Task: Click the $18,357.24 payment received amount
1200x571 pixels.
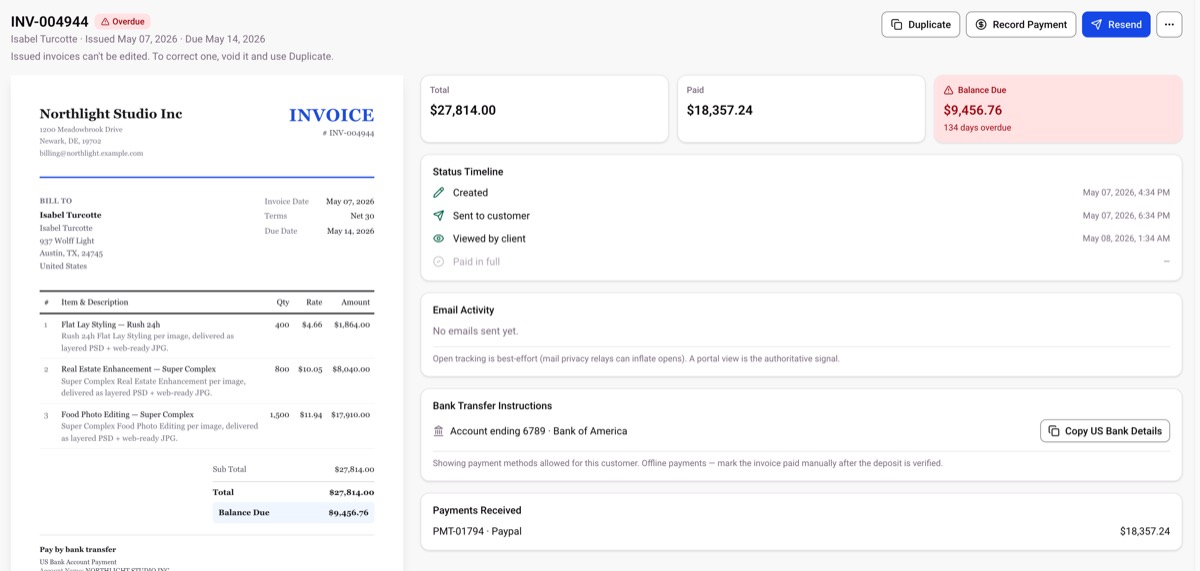Action: pos(1145,531)
